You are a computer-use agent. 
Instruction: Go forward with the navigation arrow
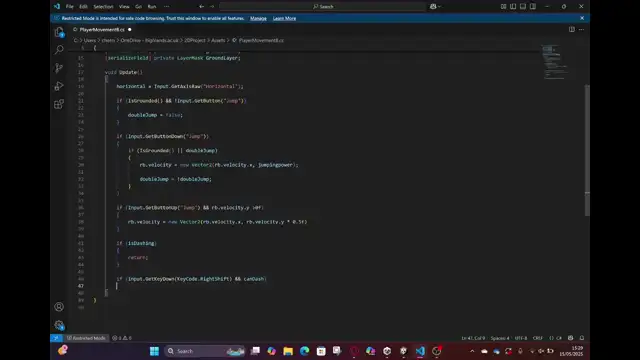(x=212, y=7)
